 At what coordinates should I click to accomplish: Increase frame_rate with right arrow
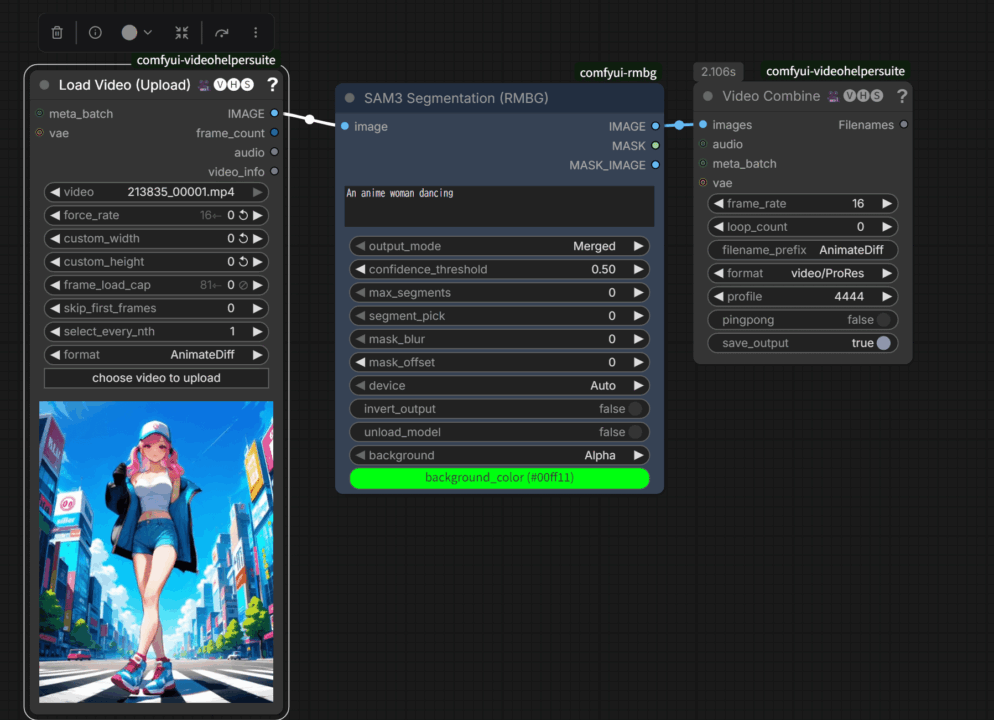click(887, 203)
